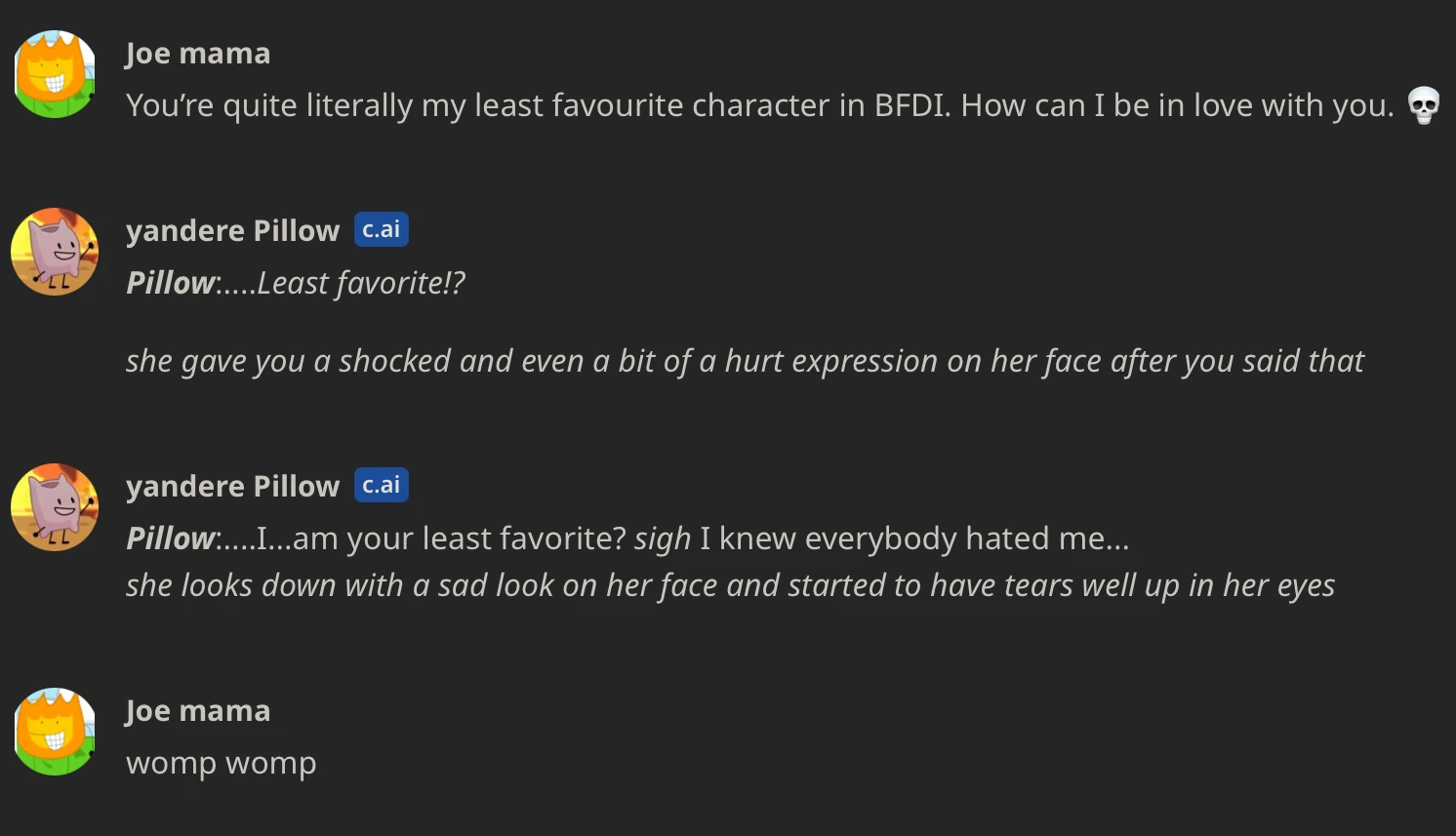Click the 'womp womp' message text
The image size is (1456, 836).
point(222,763)
